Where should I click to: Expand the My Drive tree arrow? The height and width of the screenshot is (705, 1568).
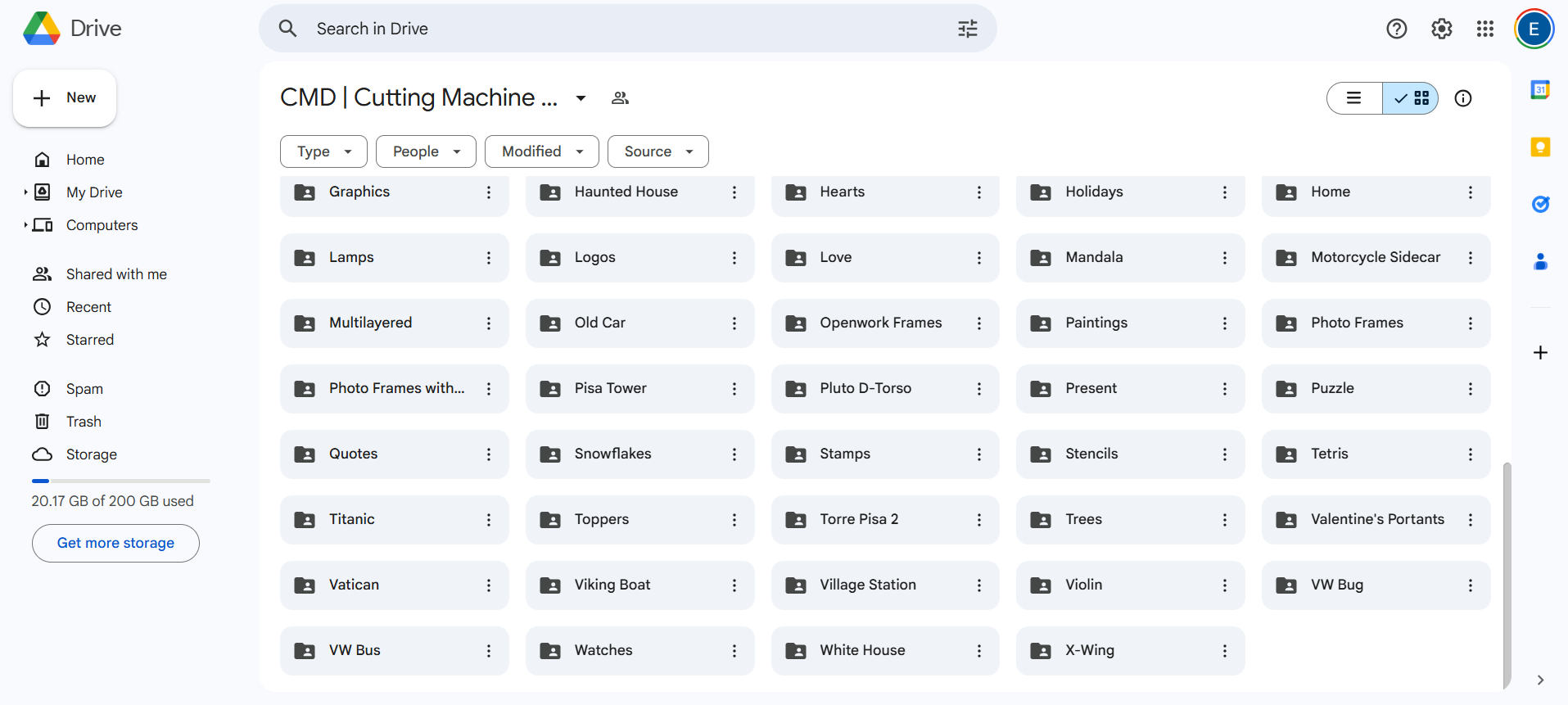coord(25,192)
